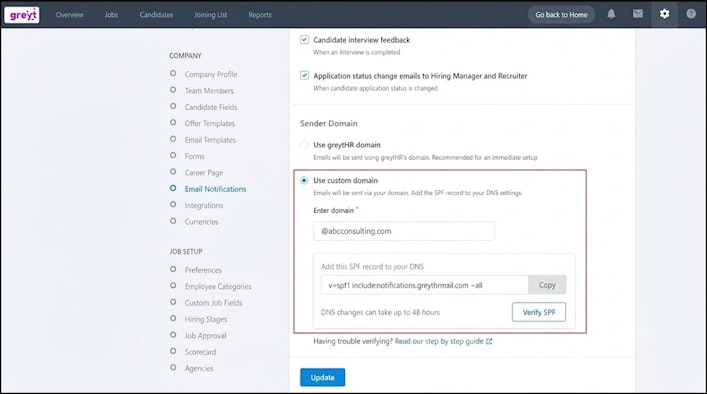
Task: Open the notifications bell icon
Action: coord(611,14)
